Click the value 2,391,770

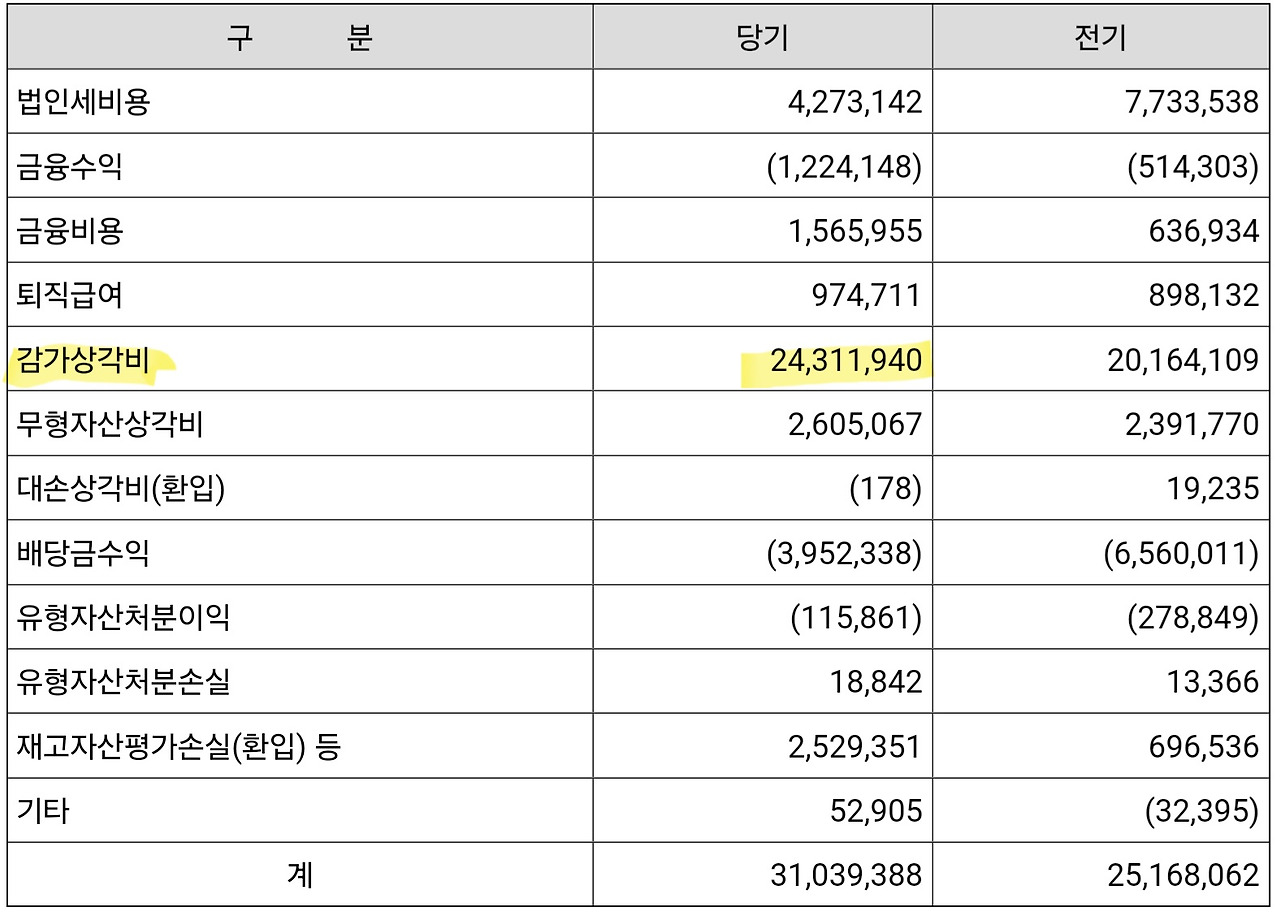pyautogui.click(x=1192, y=424)
